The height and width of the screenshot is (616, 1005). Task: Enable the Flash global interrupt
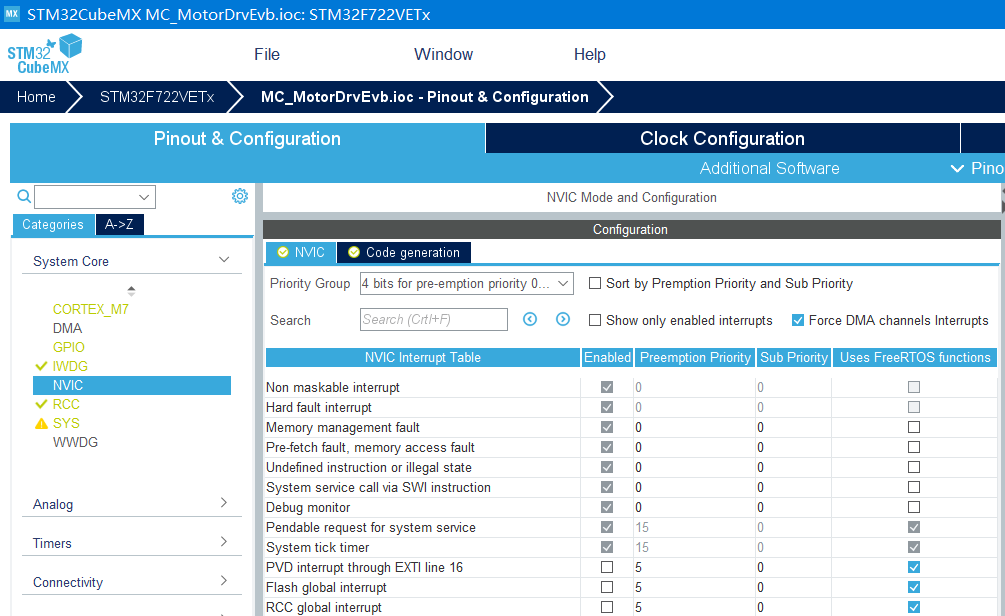coord(607,587)
